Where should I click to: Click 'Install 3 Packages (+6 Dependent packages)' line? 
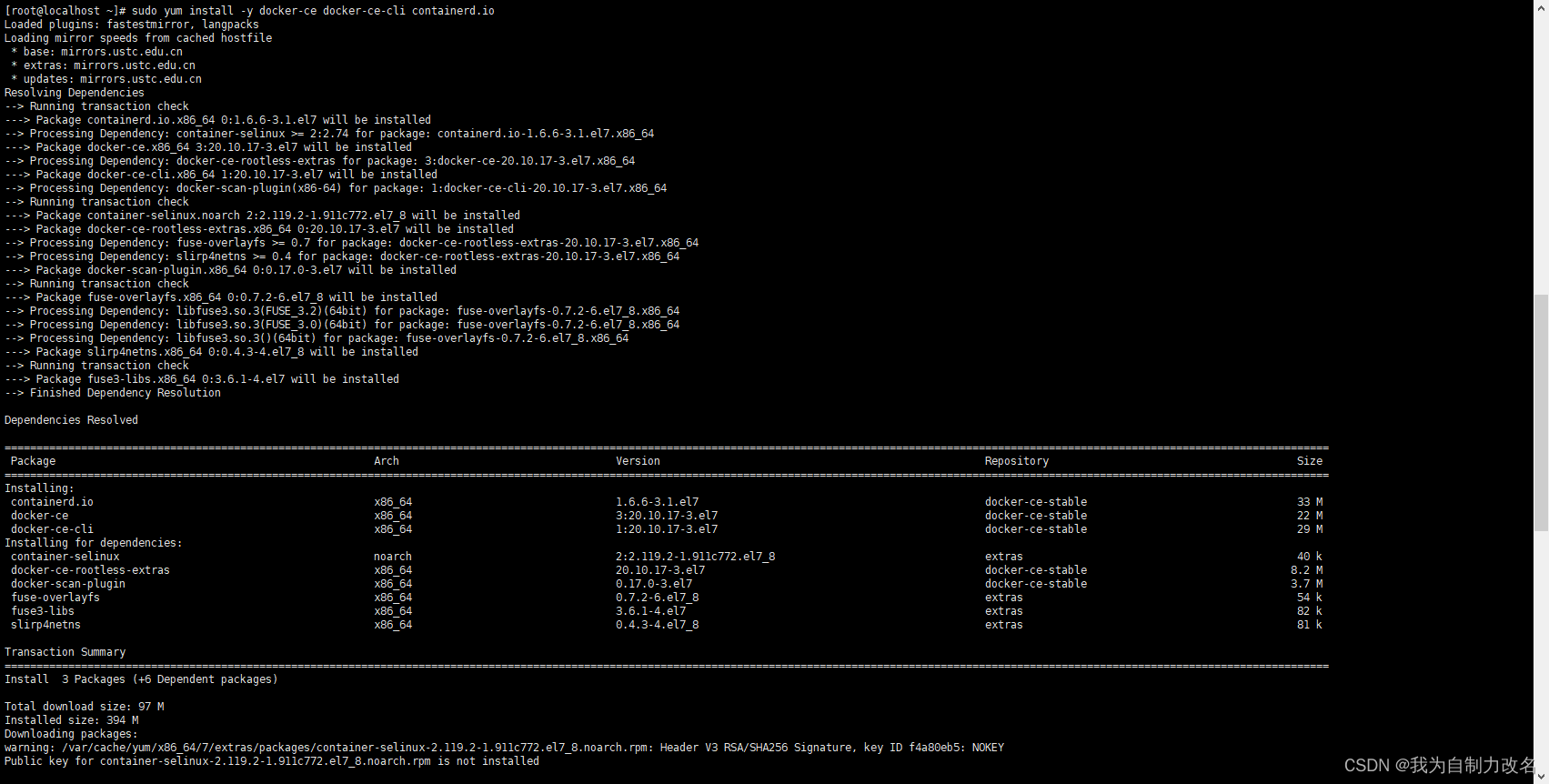tap(141, 679)
